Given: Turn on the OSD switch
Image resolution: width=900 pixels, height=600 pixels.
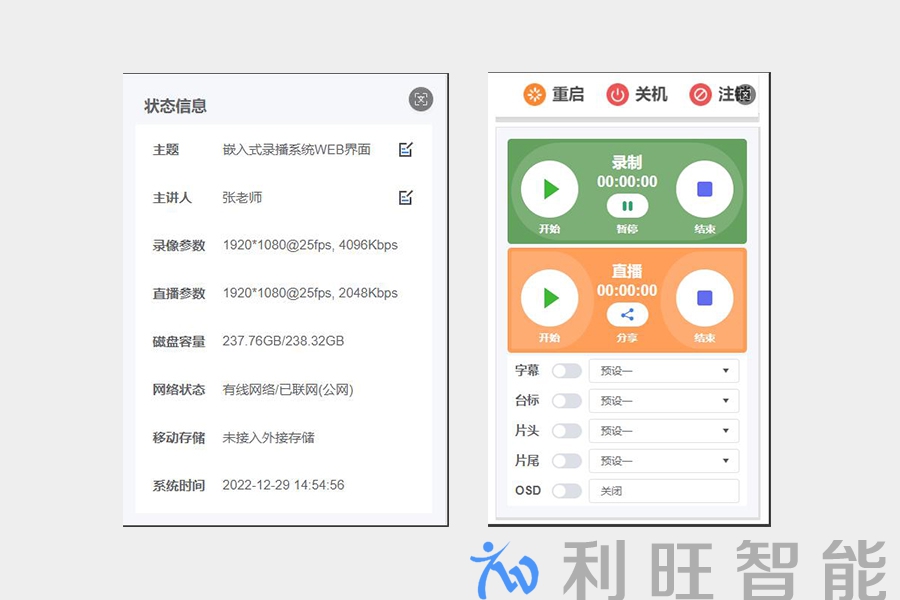Looking at the screenshot, I should pyautogui.click(x=568, y=490).
